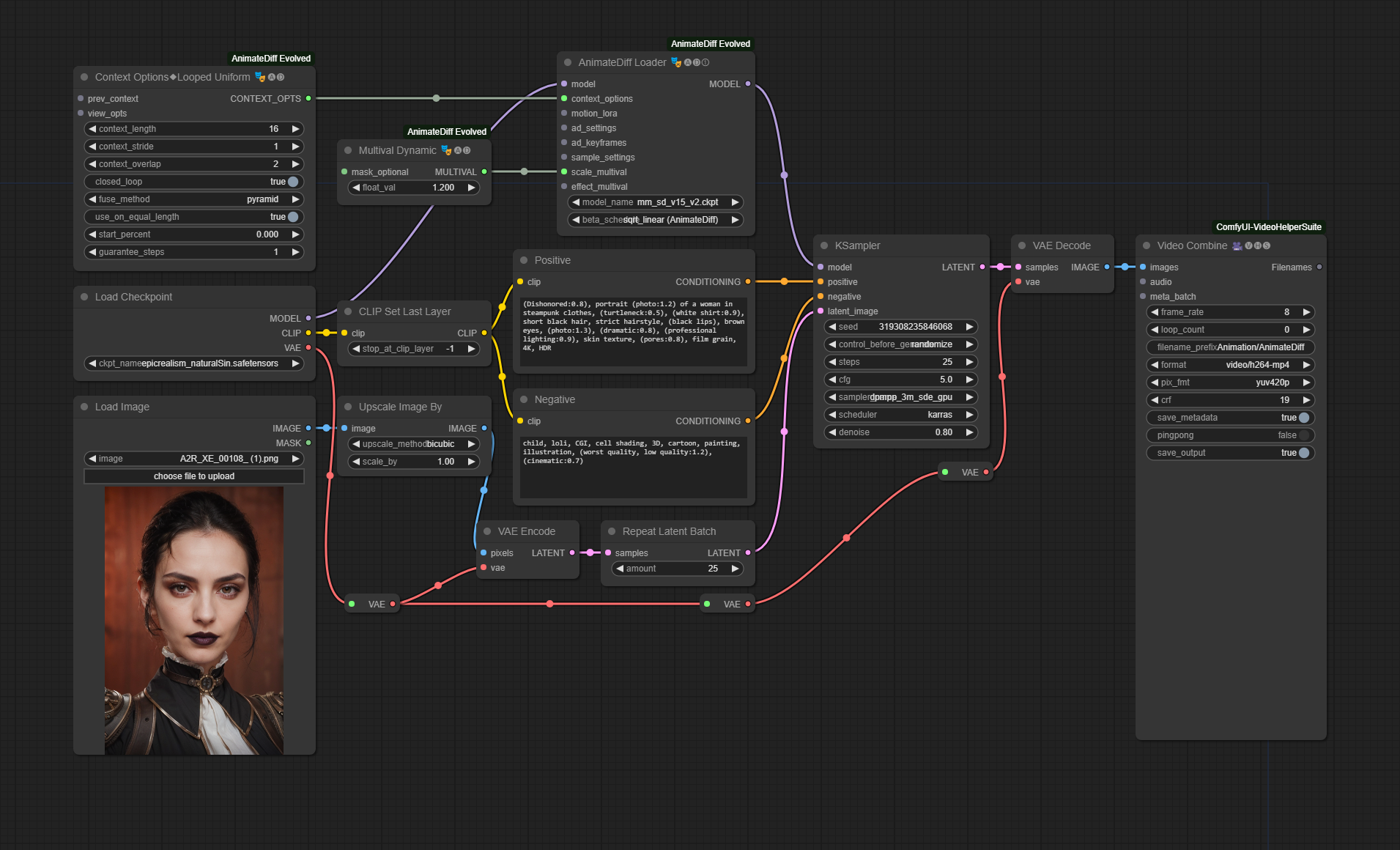
Task: Increase context_length with its right arrow
Action: click(x=295, y=129)
